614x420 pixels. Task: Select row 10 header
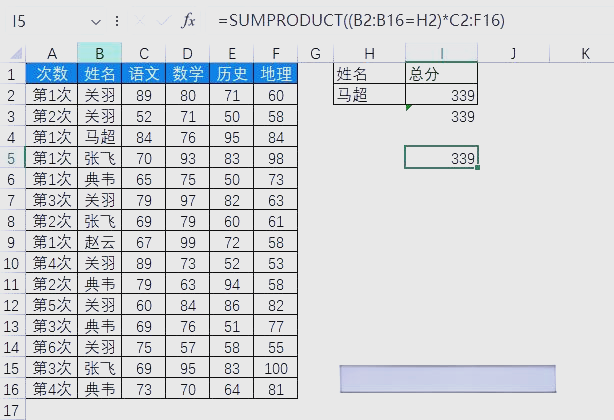tap(11, 263)
